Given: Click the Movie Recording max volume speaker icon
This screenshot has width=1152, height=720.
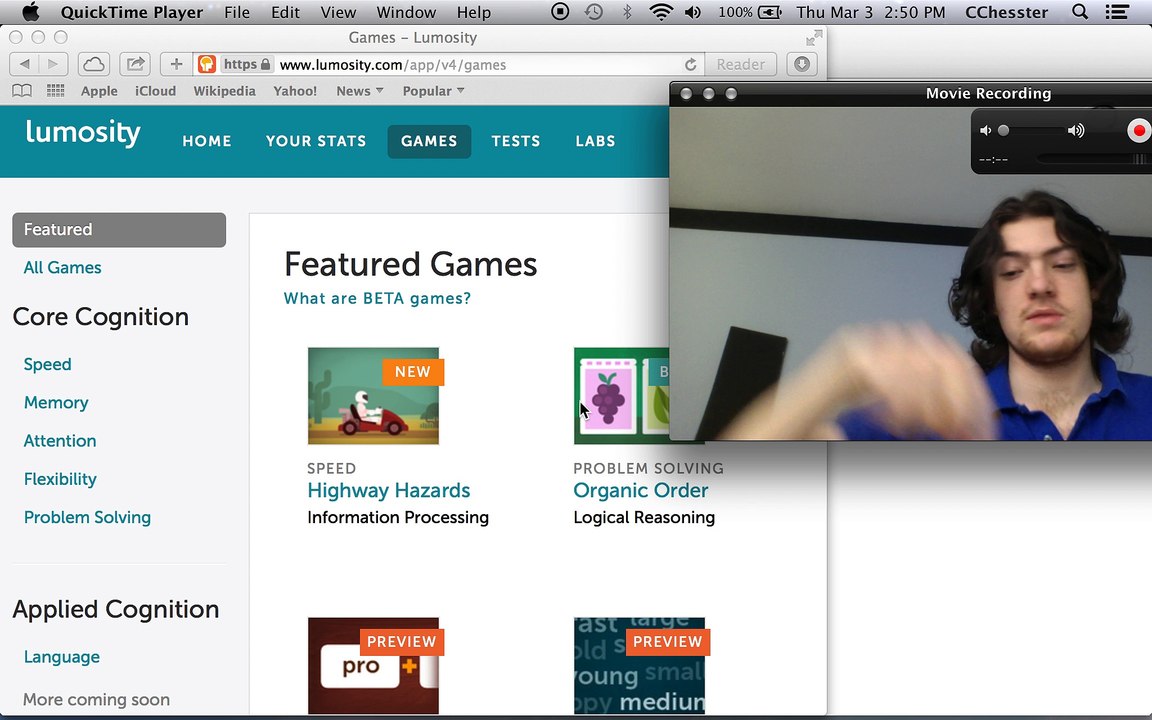Looking at the screenshot, I should tap(1076, 131).
